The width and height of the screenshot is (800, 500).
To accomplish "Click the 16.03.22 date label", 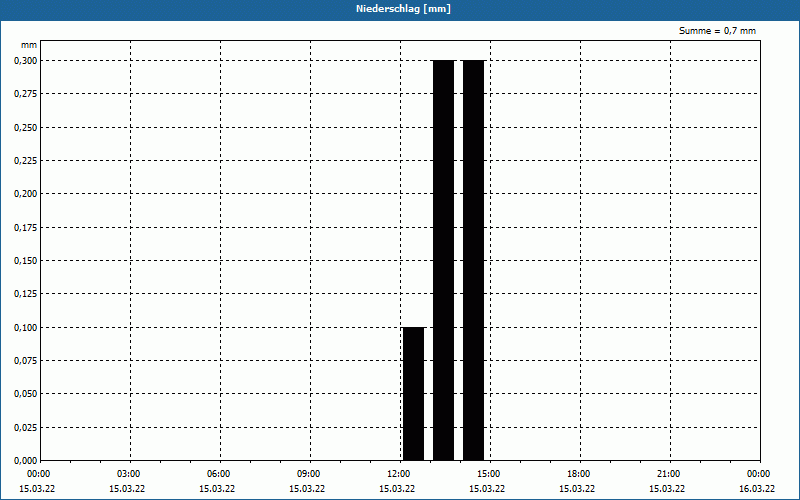I will (757, 489).
